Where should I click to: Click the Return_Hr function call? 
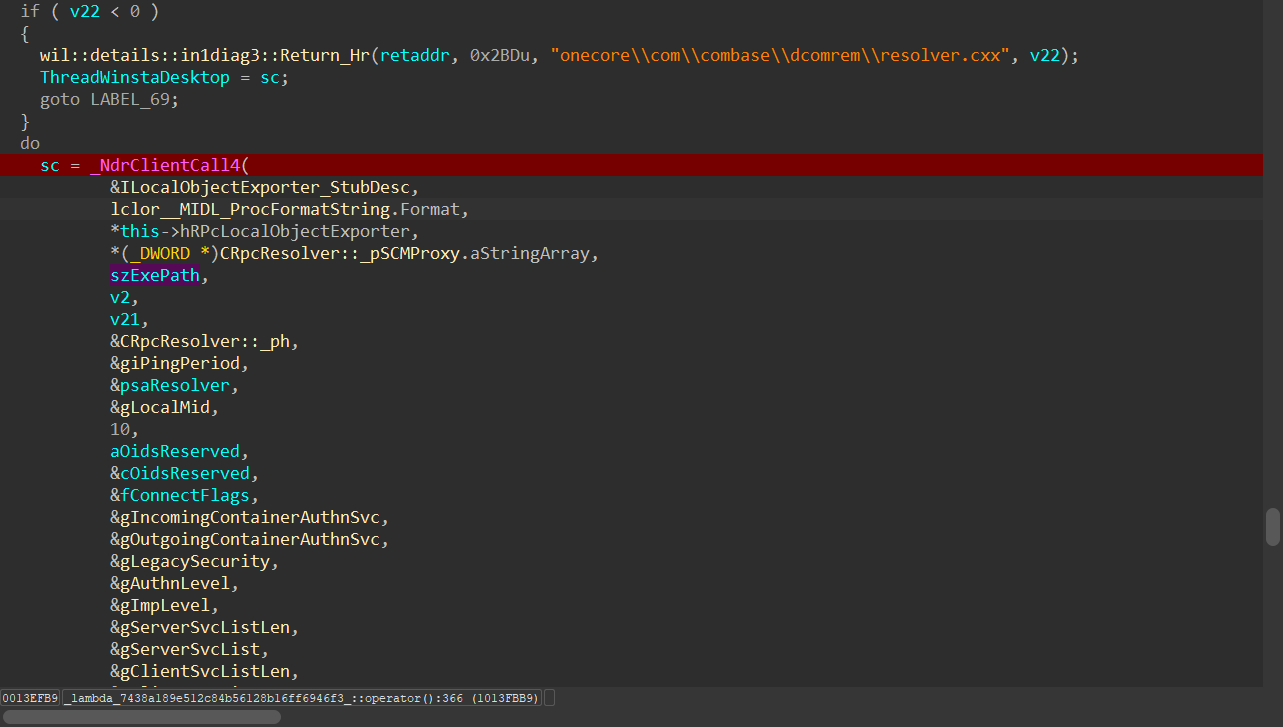coord(318,56)
